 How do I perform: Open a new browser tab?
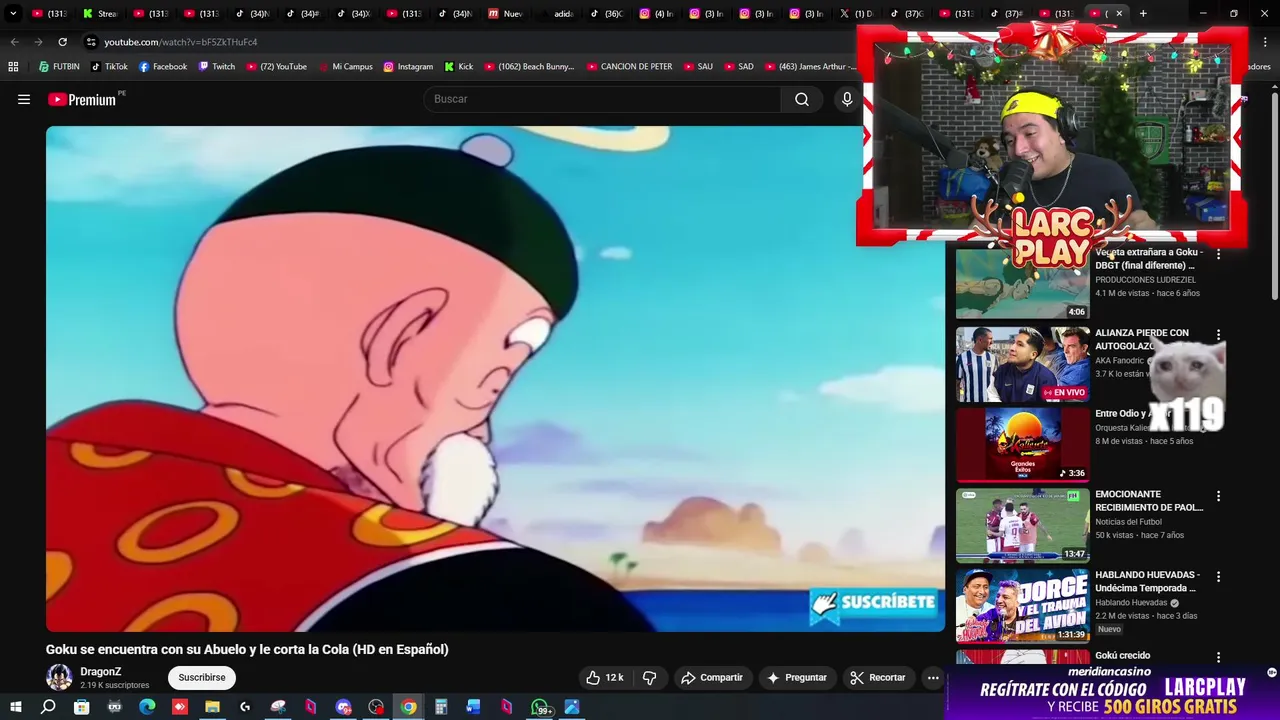pyautogui.click(x=1143, y=13)
